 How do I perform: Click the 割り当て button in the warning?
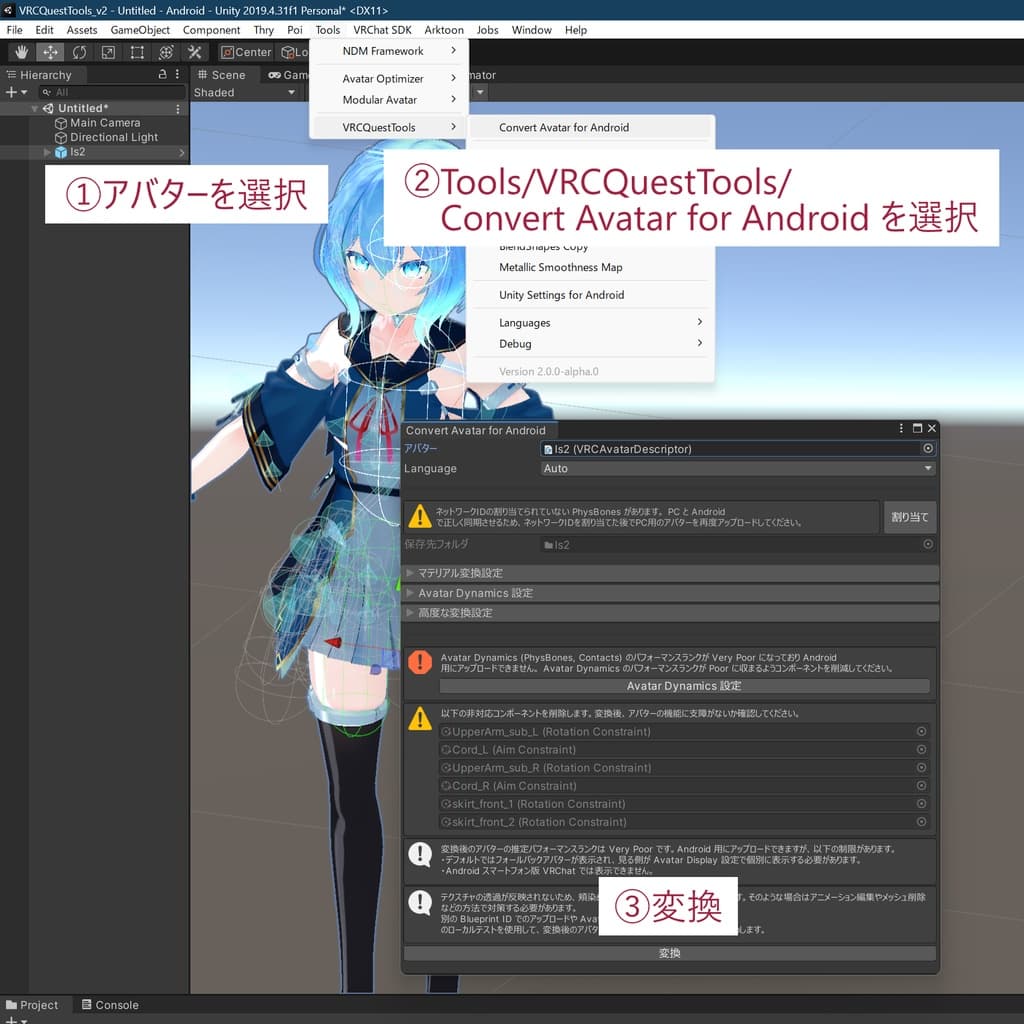tap(910, 517)
